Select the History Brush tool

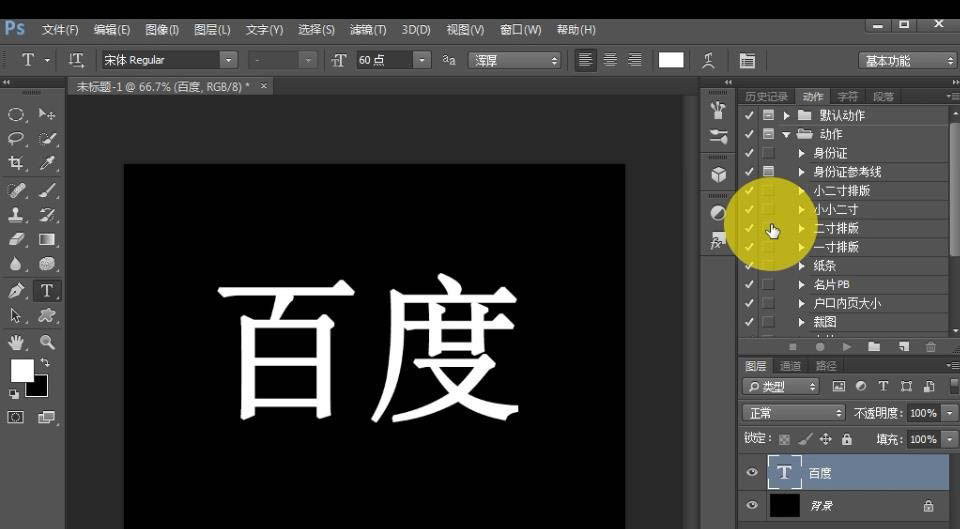pyautogui.click(x=47, y=215)
